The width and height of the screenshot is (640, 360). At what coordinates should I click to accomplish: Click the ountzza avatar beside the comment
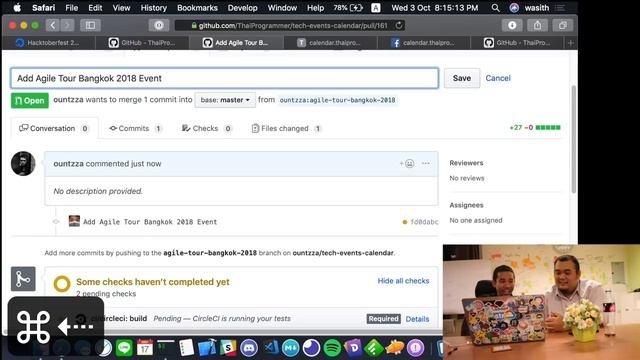tap(23, 164)
